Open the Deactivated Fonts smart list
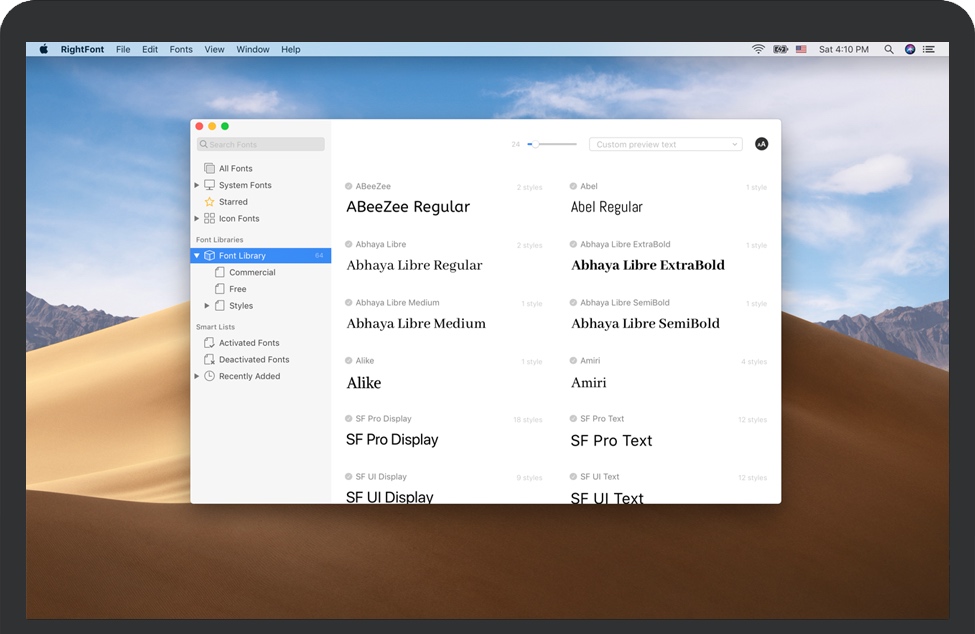The height and width of the screenshot is (634, 975). tap(253, 360)
